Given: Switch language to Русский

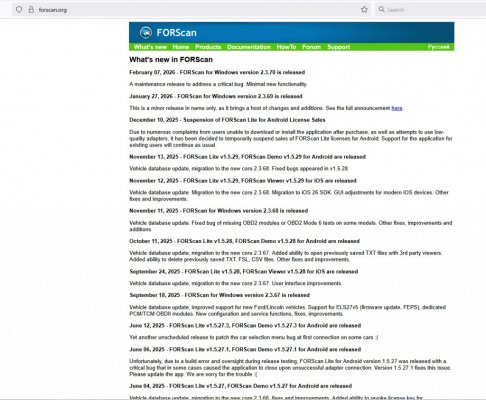Looking at the screenshot, I should pyautogui.click(x=438, y=47).
